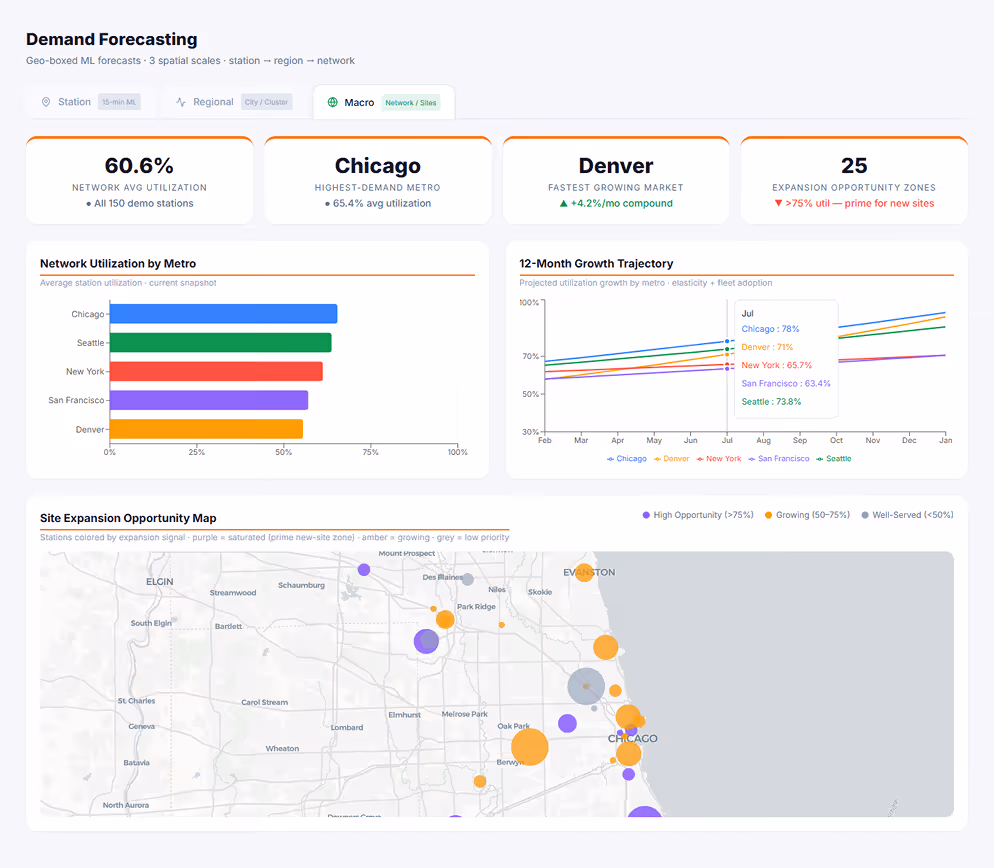Click the Network / Sites badge
The image size is (994, 868).
(x=411, y=103)
